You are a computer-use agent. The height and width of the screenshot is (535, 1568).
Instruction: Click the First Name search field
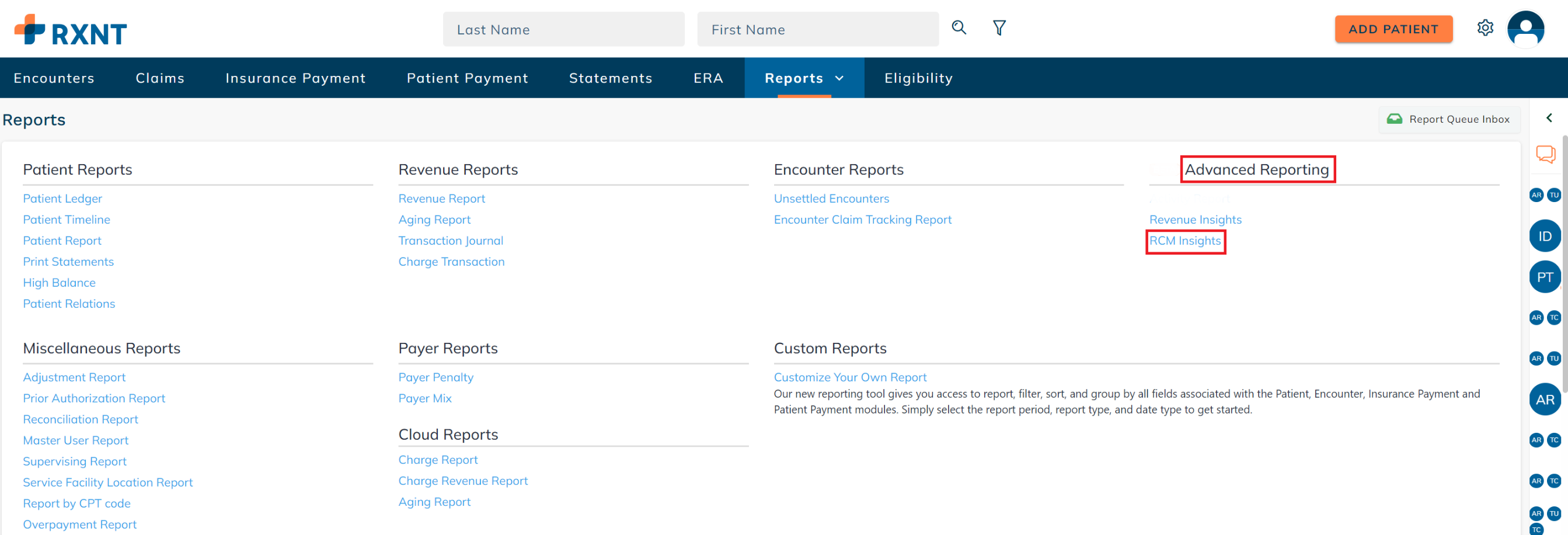tap(817, 29)
